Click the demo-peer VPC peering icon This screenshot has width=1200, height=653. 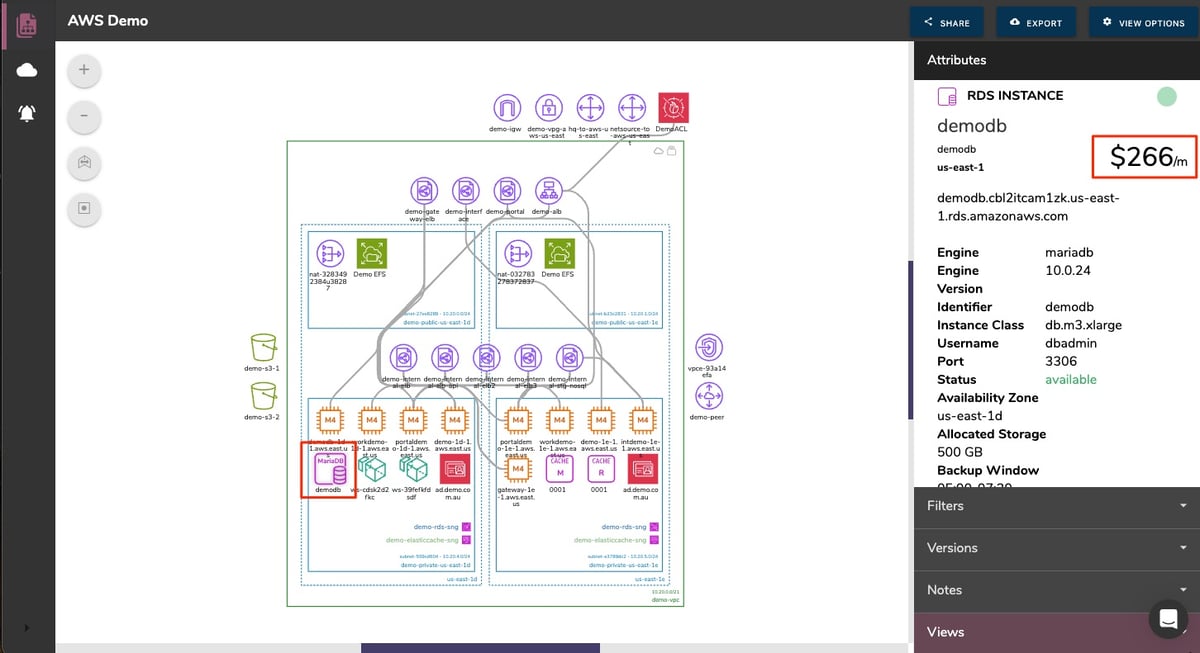[x=709, y=397]
